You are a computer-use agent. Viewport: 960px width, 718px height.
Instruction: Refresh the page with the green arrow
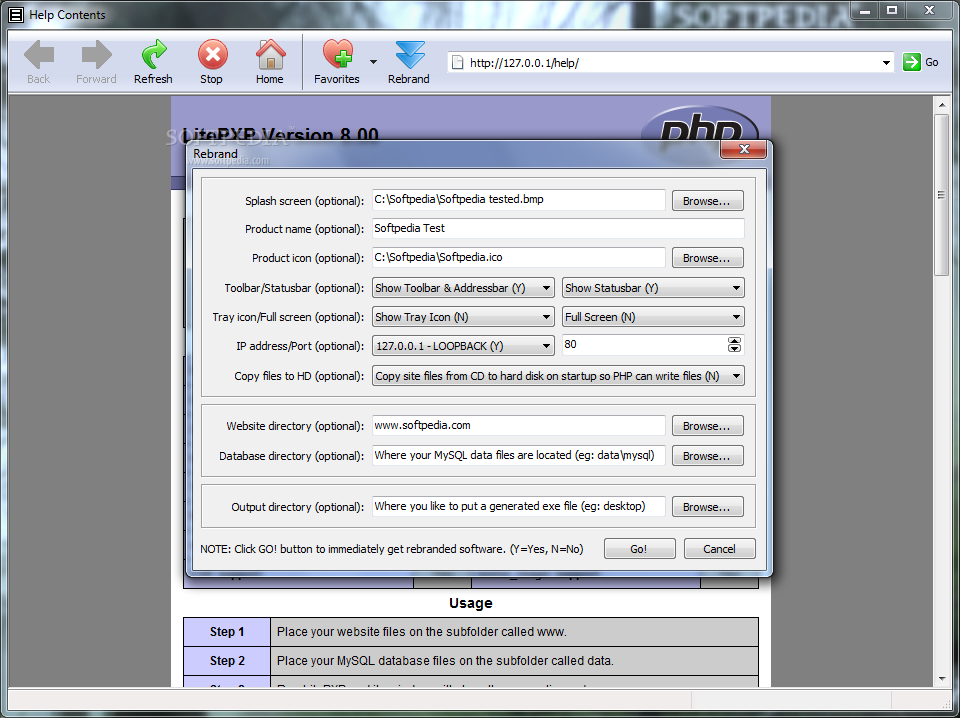tap(153, 55)
